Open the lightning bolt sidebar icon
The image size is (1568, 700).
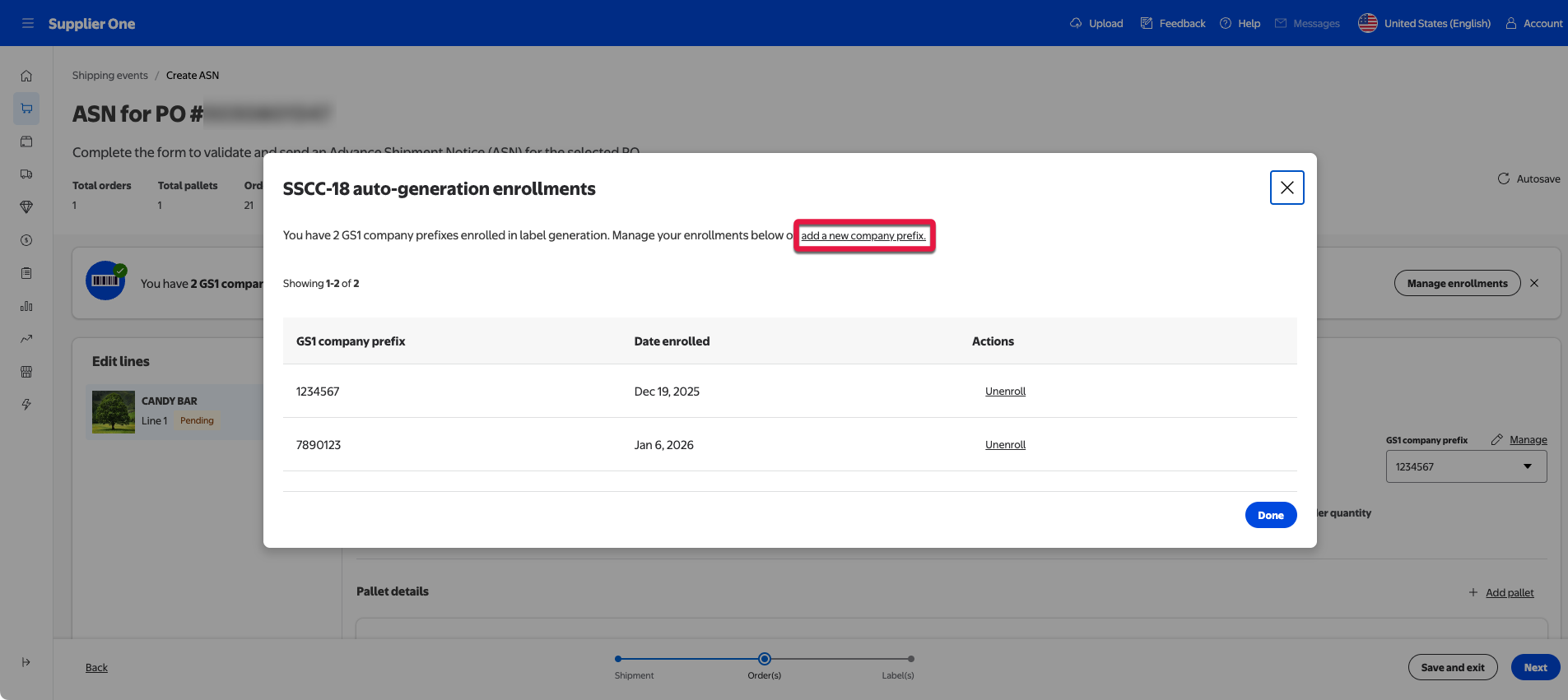pyautogui.click(x=26, y=405)
